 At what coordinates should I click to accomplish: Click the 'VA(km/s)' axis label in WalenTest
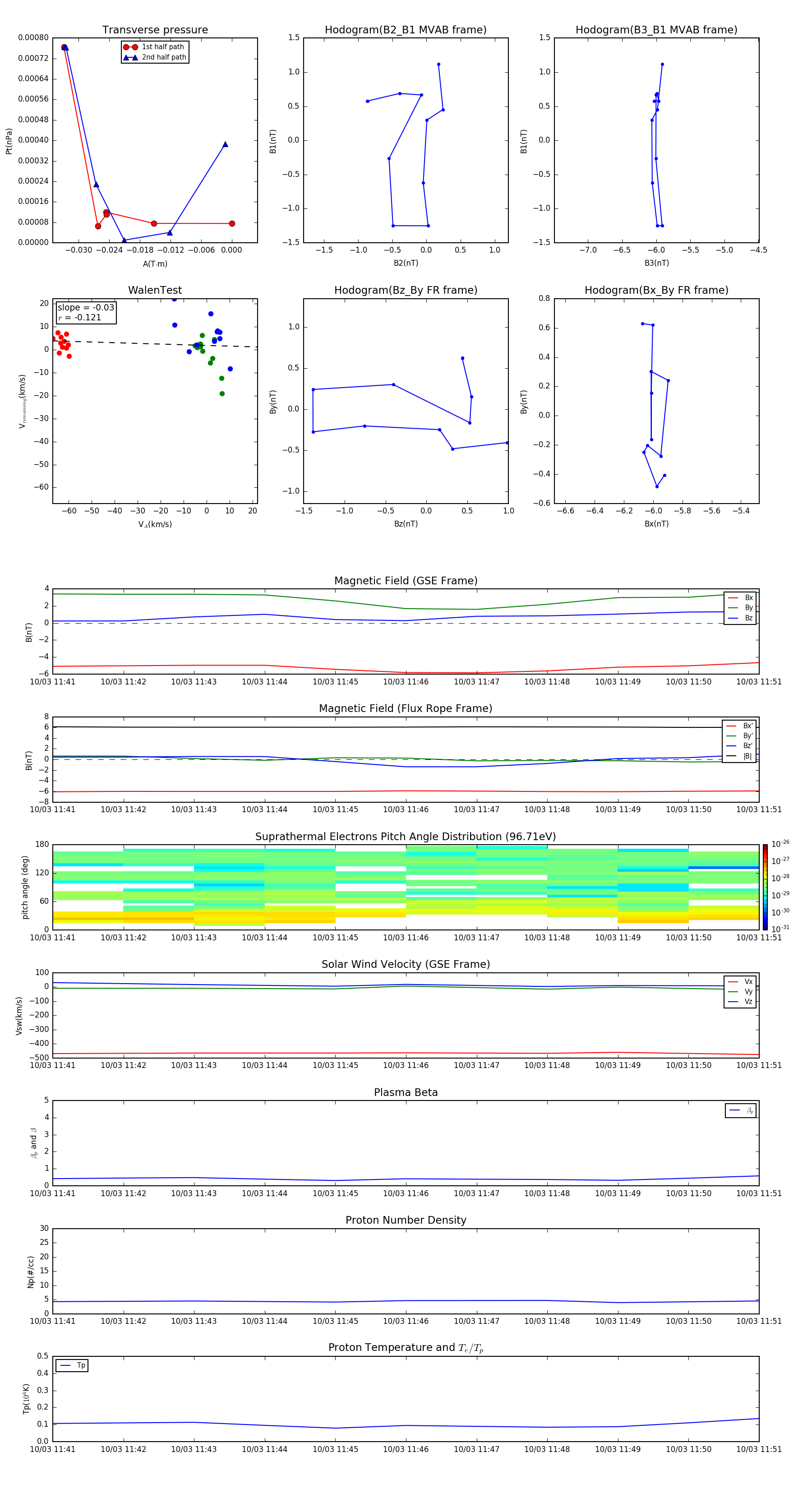point(155,524)
